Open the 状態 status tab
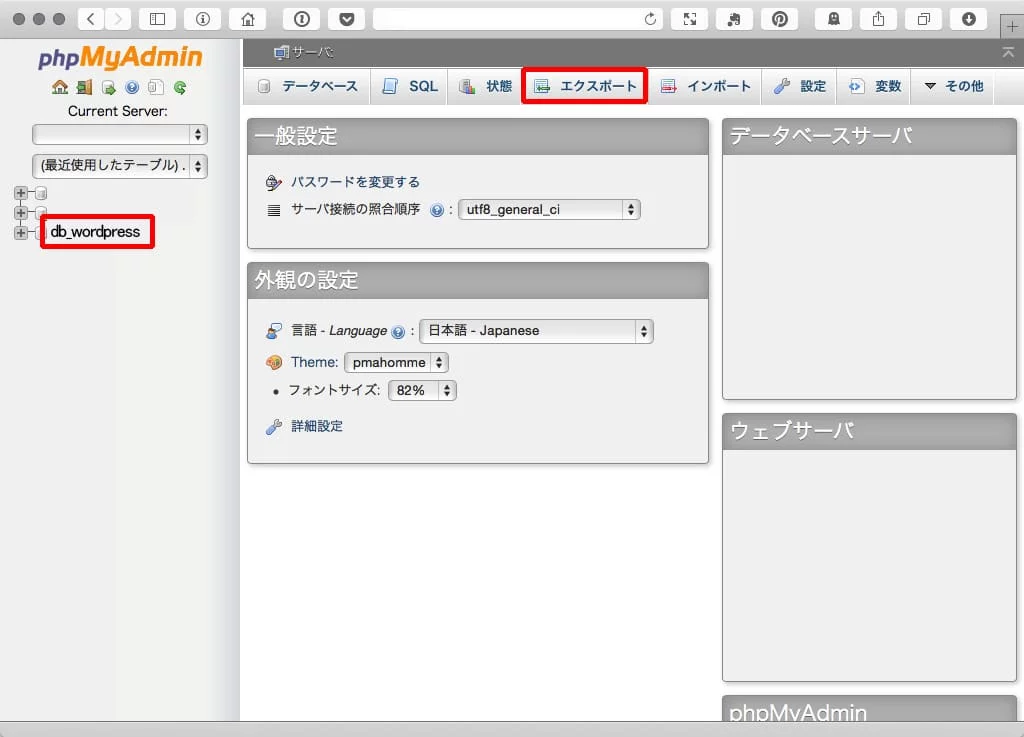1024x737 pixels. pos(485,86)
